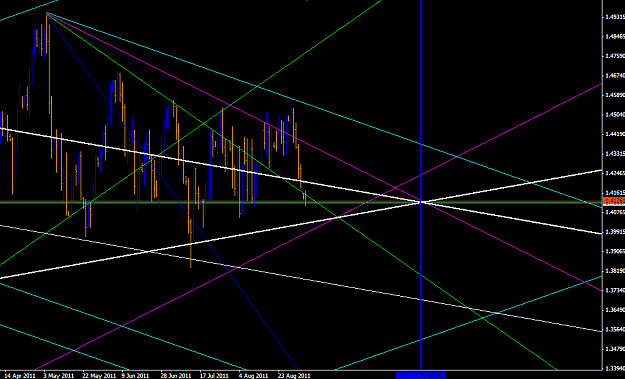This screenshot has height=379, width=625.
Task: Select the highlighted blue date tag on time axis
Action: pos(420,375)
